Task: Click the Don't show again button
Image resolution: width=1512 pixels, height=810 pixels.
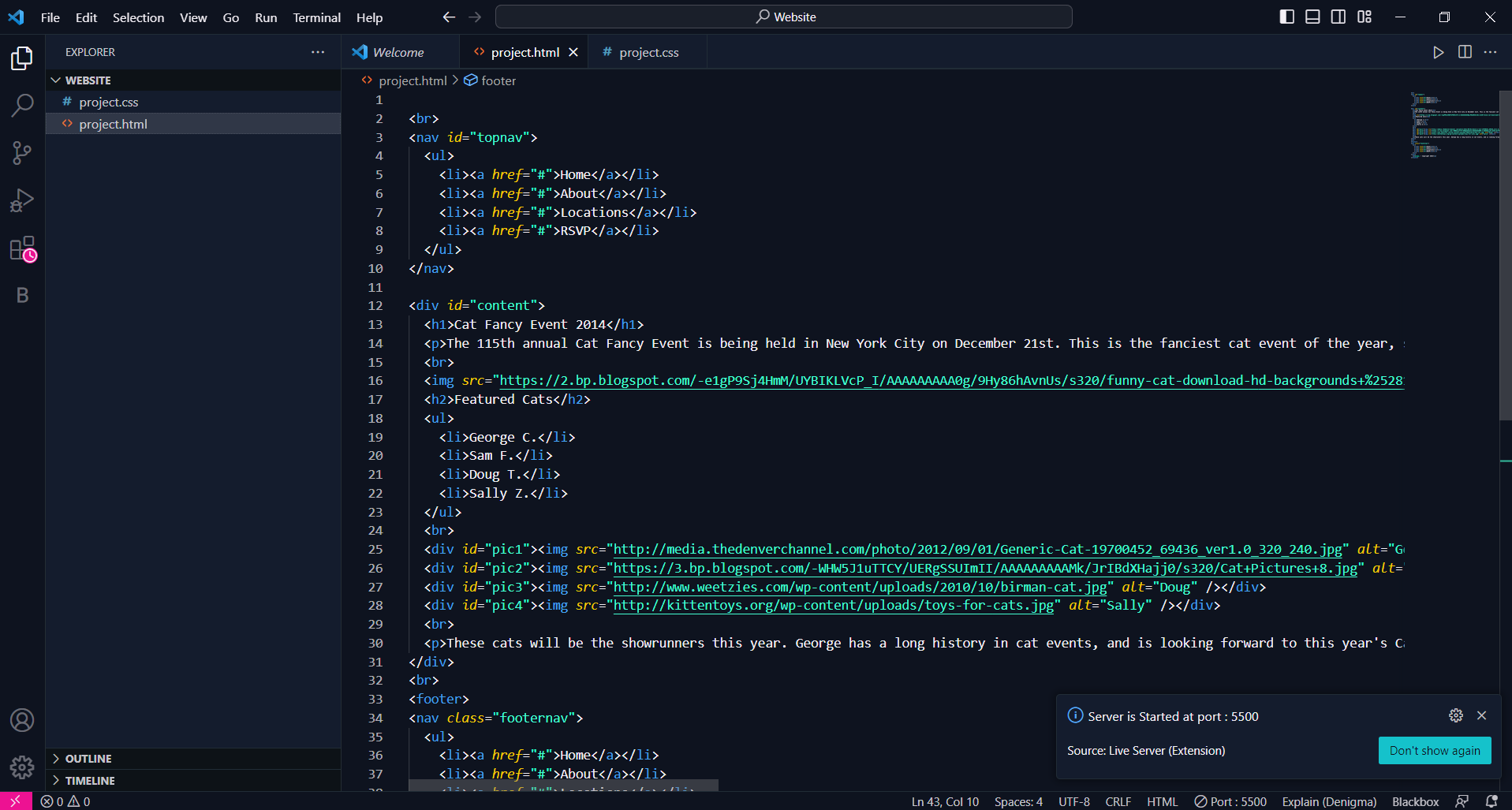Action: click(1434, 751)
